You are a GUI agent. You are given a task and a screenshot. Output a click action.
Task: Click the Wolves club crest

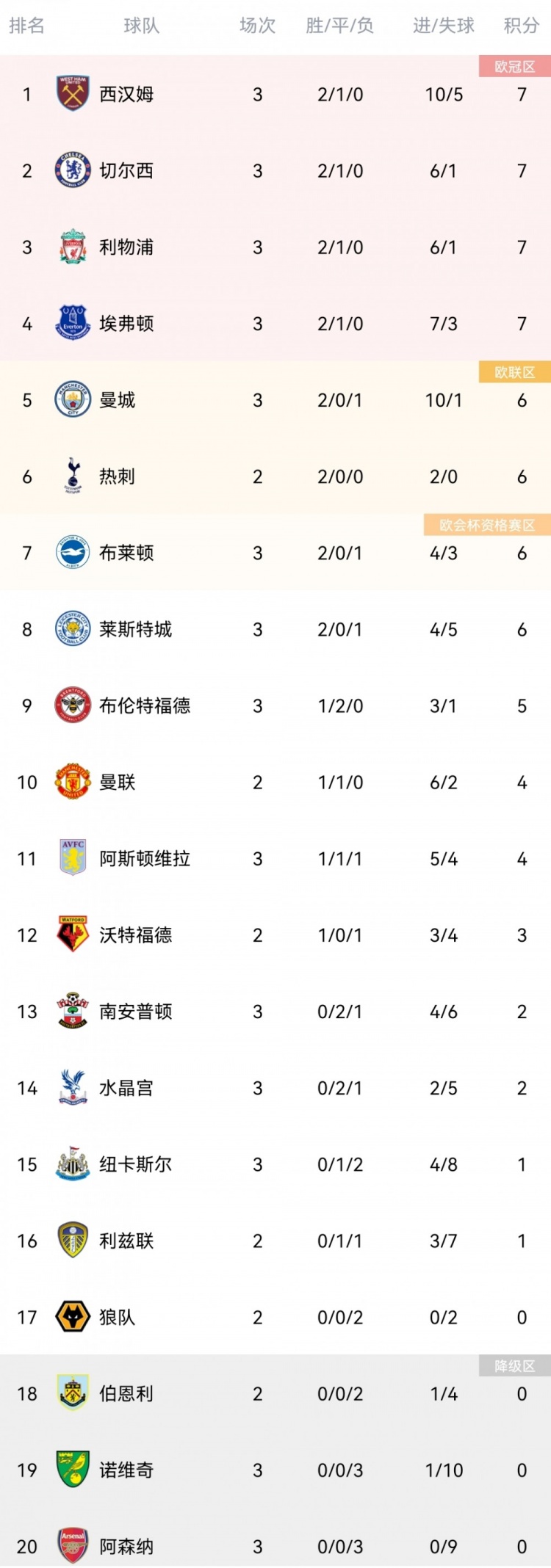click(x=73, y=1317)
